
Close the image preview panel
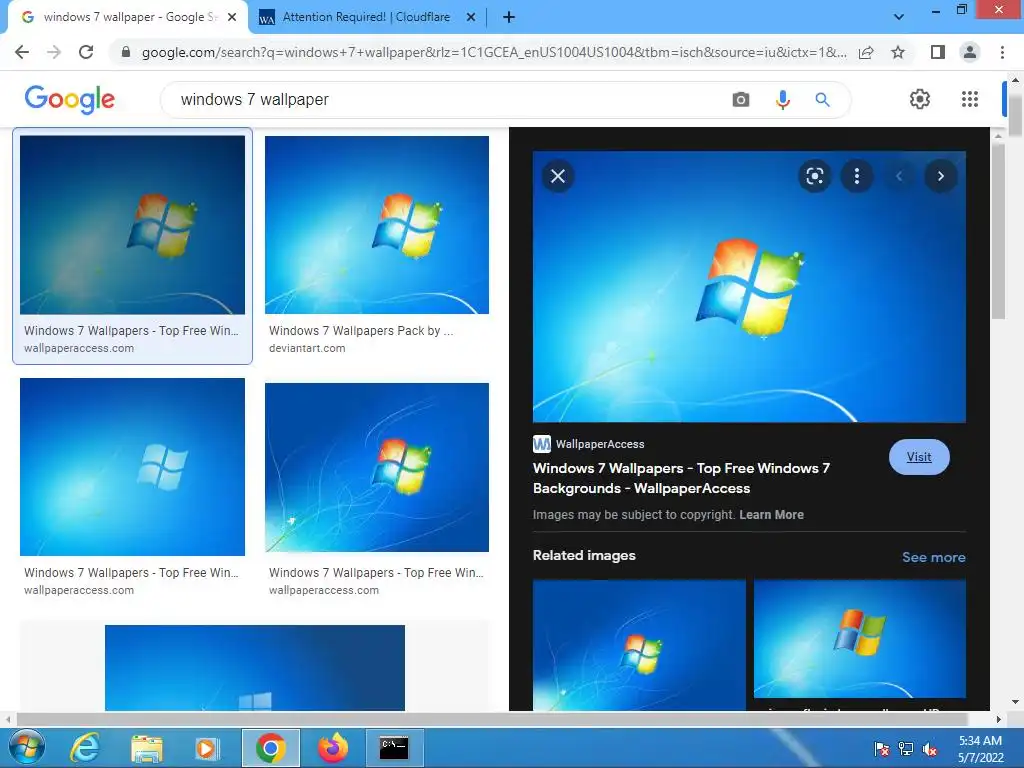pyautogui.click(x=558, y=176)
